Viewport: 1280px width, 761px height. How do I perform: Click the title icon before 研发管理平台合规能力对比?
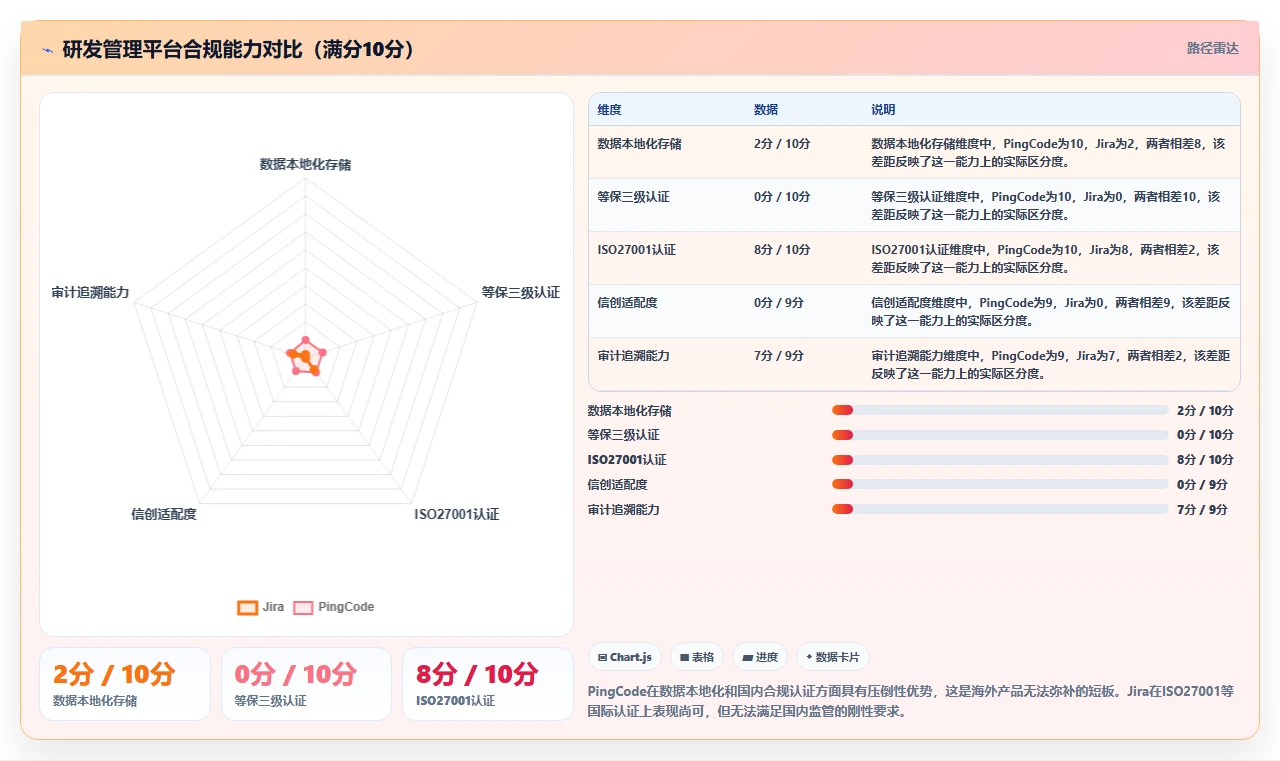click(x=48, y=50)
